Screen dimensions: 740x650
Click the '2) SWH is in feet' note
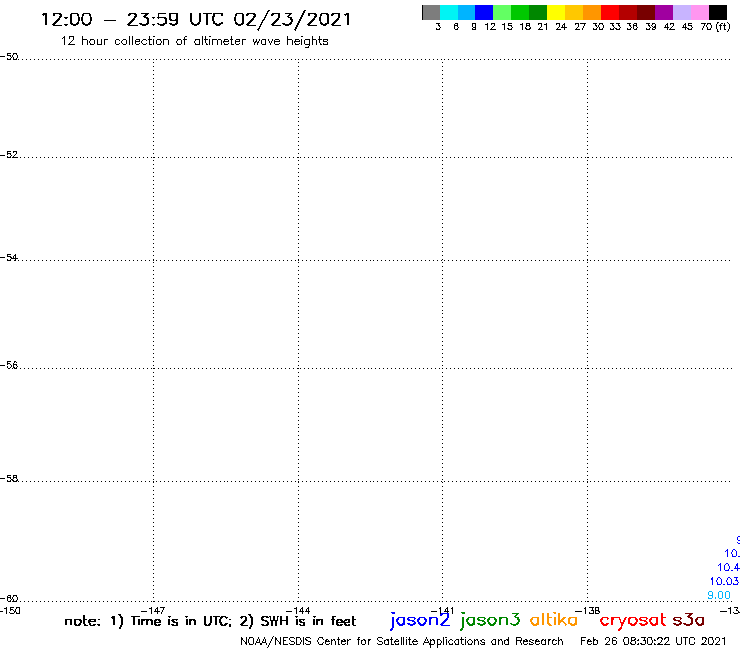click(298, 621)
